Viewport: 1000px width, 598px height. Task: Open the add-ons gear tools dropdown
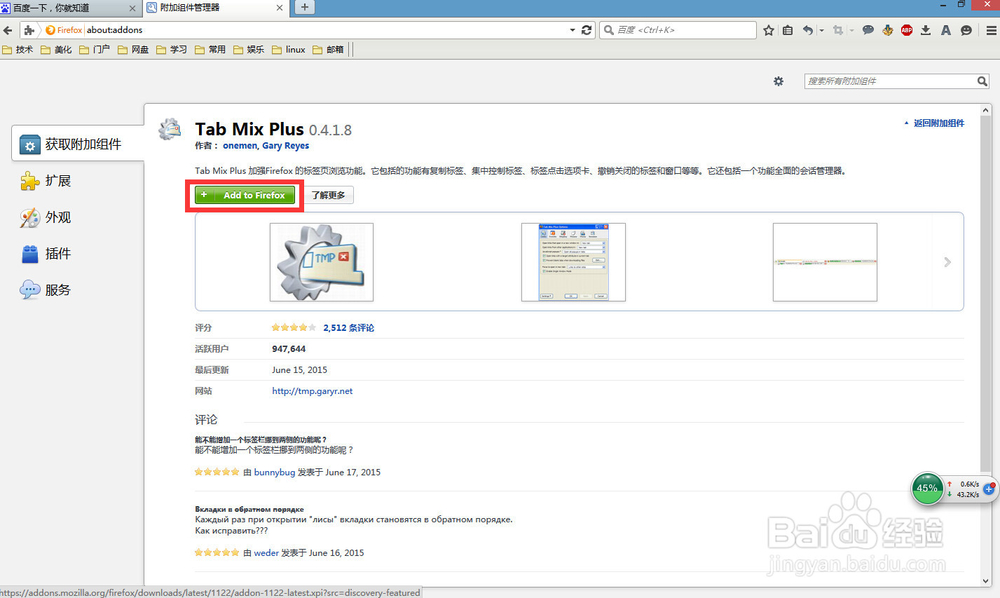pyautogui.click(x=778, y=81)
